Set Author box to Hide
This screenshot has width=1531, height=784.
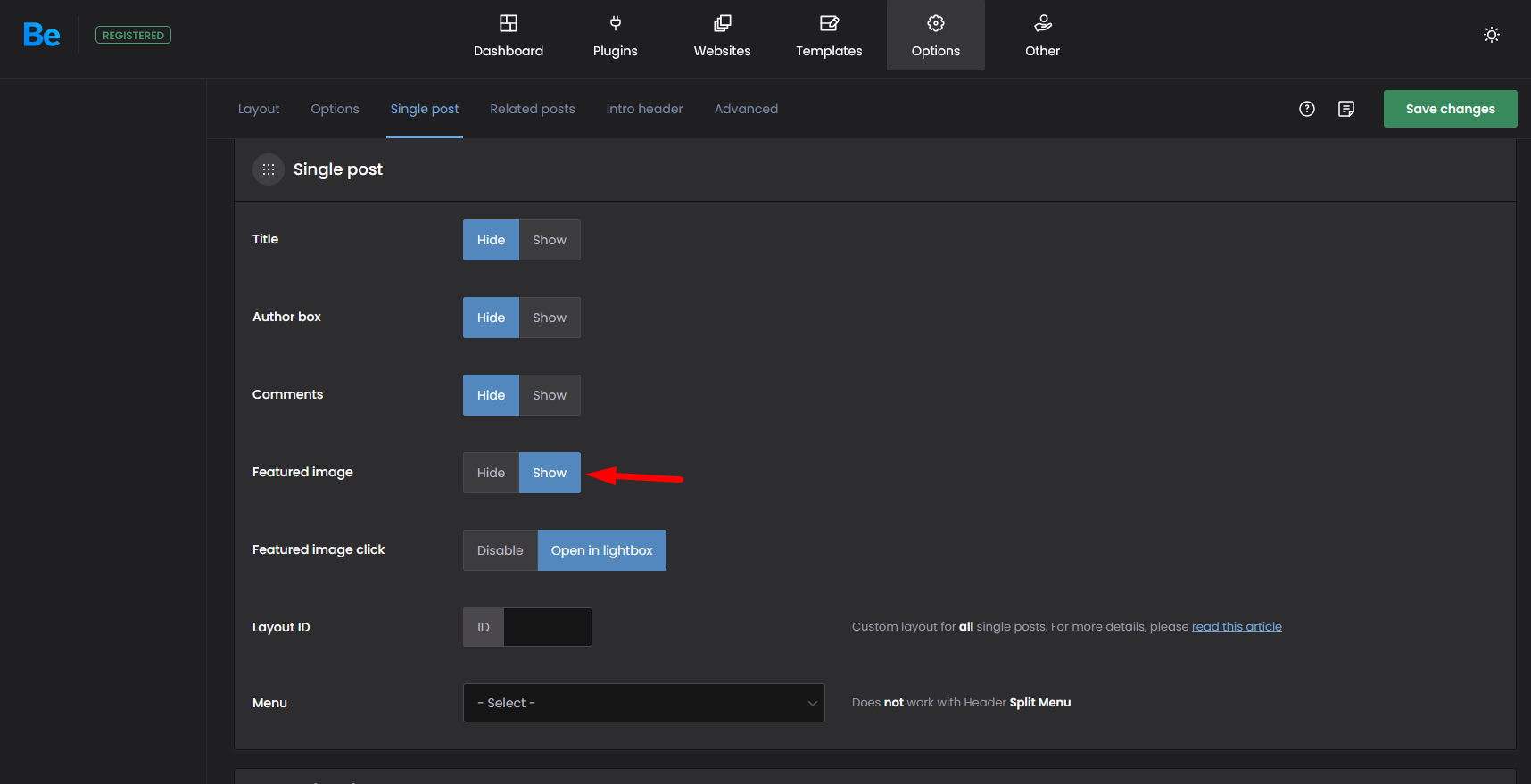491,318
